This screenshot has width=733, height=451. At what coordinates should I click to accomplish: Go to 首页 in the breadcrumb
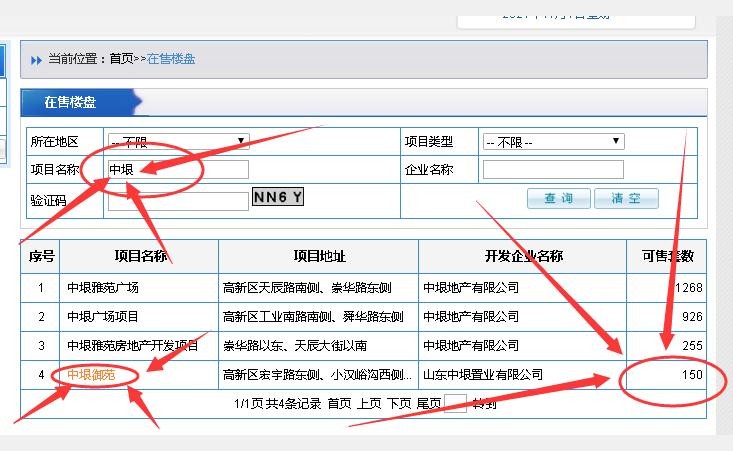[121, 59]
